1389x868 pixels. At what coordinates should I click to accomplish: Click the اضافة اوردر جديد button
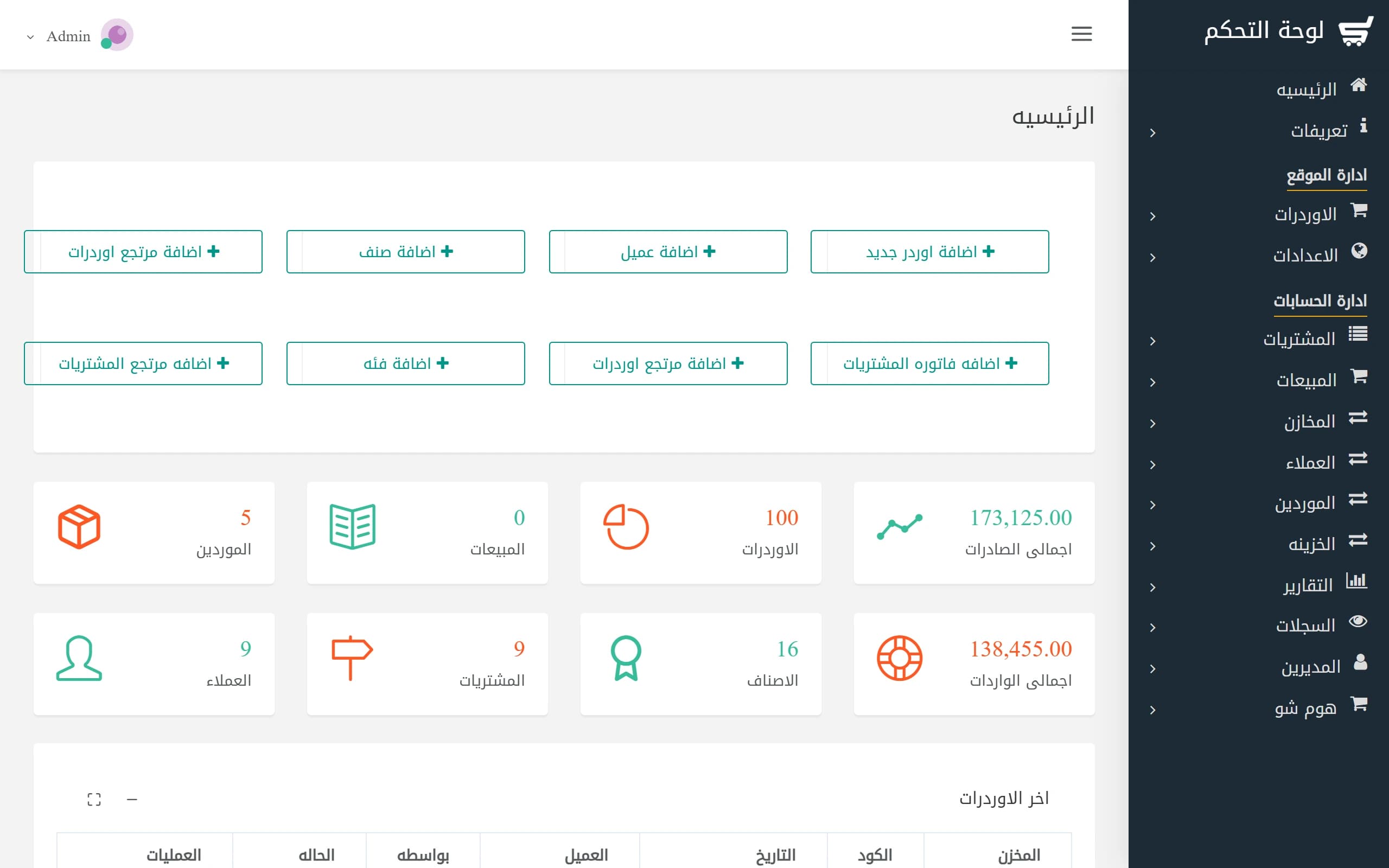tap(930, 251)
